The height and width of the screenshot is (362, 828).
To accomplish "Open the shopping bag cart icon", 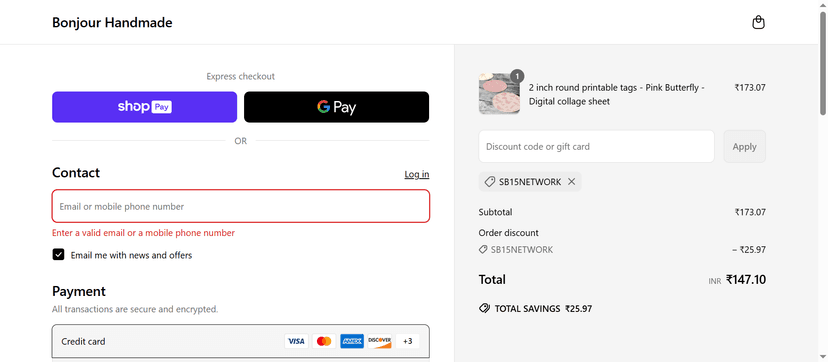I will pos(758,23).
